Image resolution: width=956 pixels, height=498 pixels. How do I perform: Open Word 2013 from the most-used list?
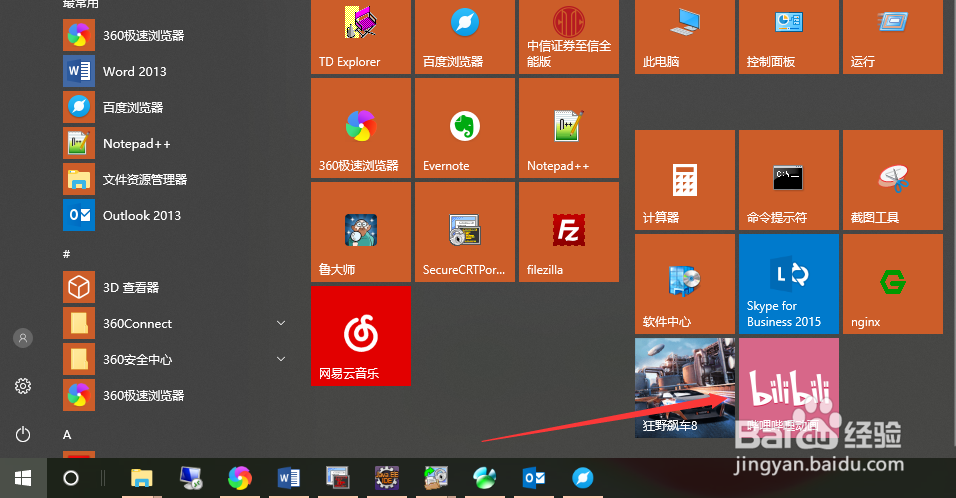point(177,71)
